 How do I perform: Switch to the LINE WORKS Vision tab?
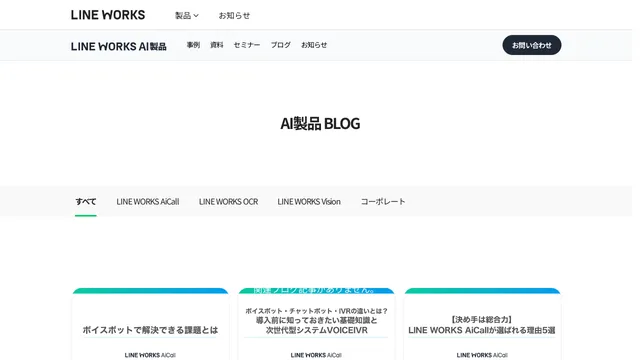tap(309, 202)
